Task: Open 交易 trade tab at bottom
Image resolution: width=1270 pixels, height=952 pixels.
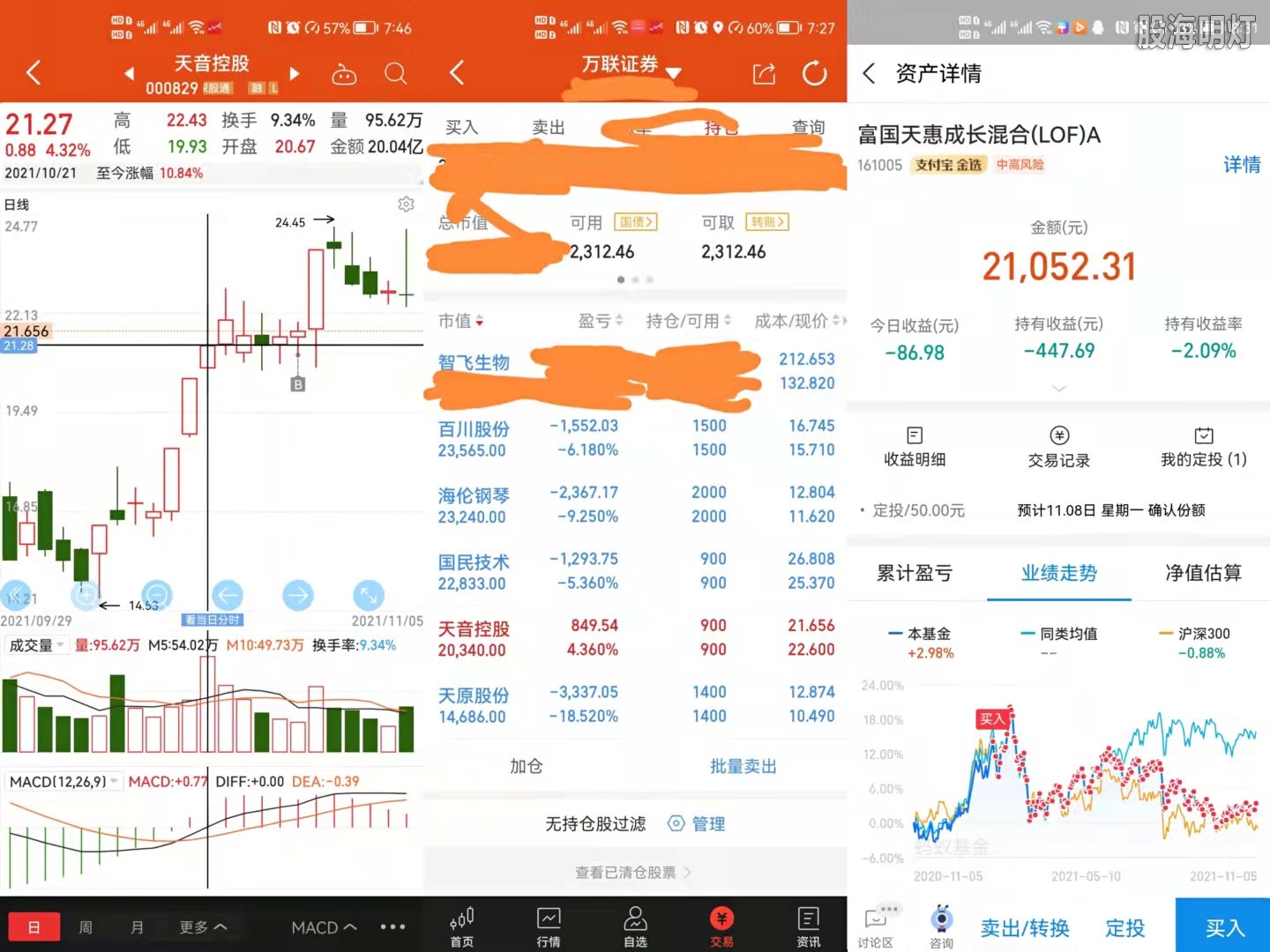Action: pos(721,926)
